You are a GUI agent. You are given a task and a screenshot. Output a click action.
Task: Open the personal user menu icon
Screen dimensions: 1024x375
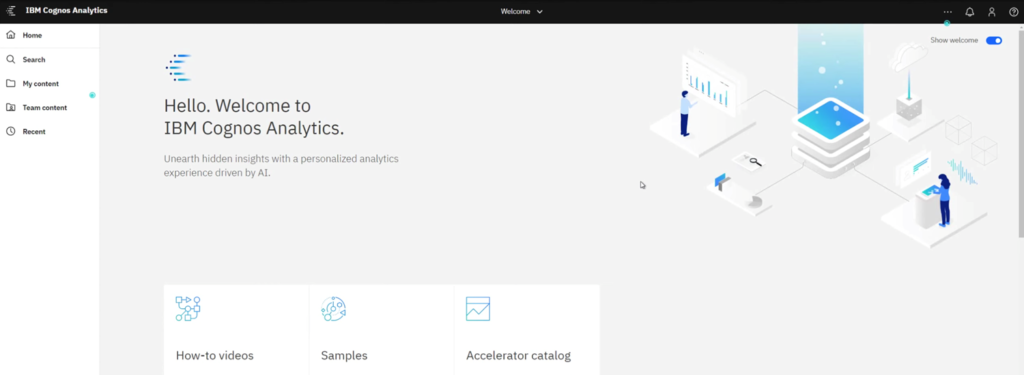(x=991, y=12)
